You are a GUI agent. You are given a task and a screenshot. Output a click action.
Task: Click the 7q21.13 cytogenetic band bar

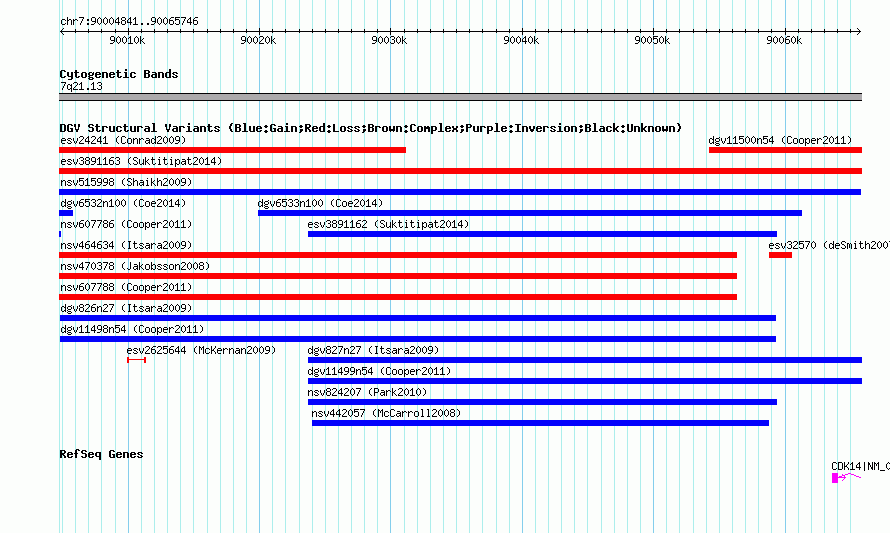[460, 97]
